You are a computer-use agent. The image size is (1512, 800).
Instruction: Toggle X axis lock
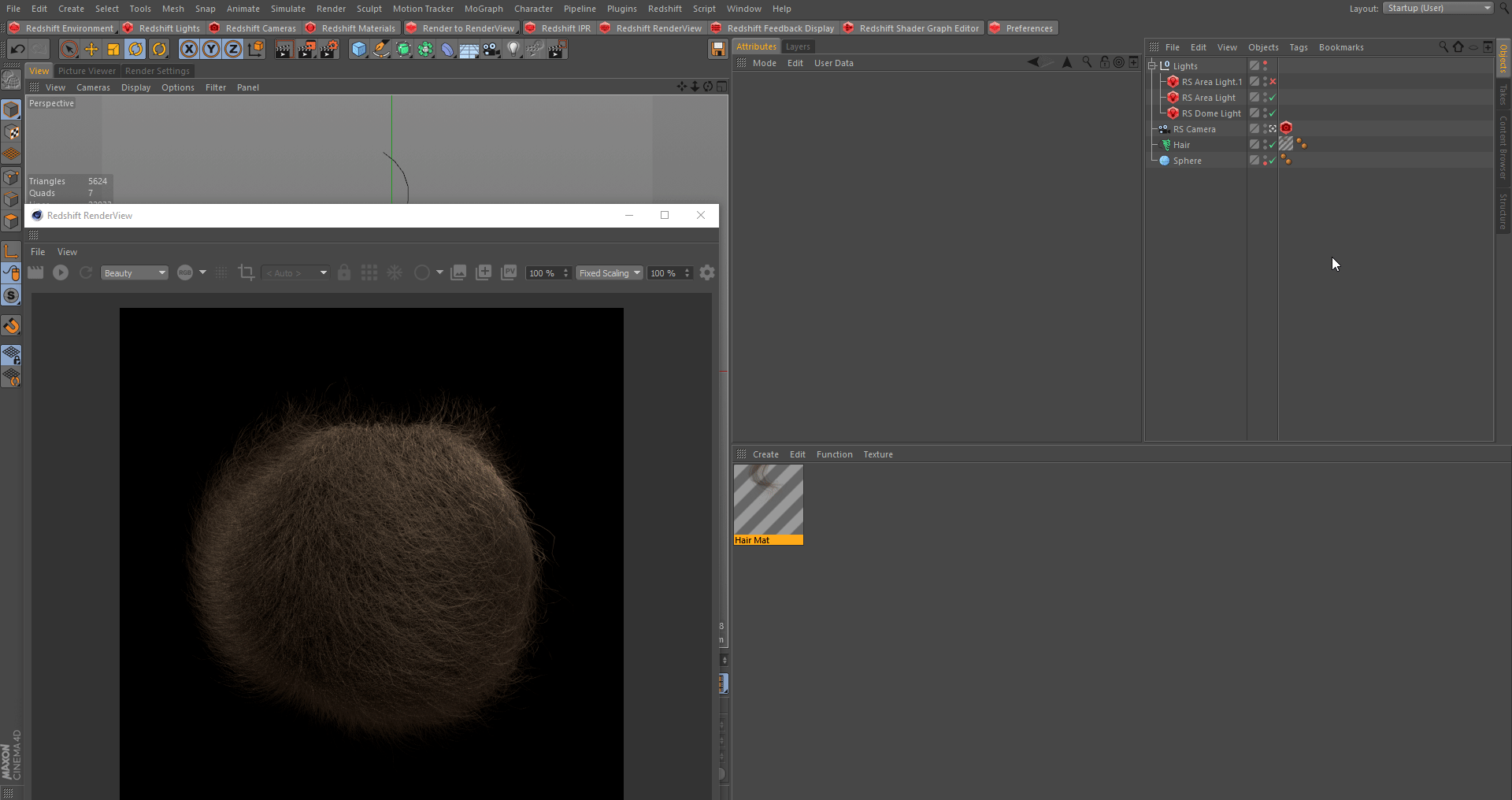(189, 50)
